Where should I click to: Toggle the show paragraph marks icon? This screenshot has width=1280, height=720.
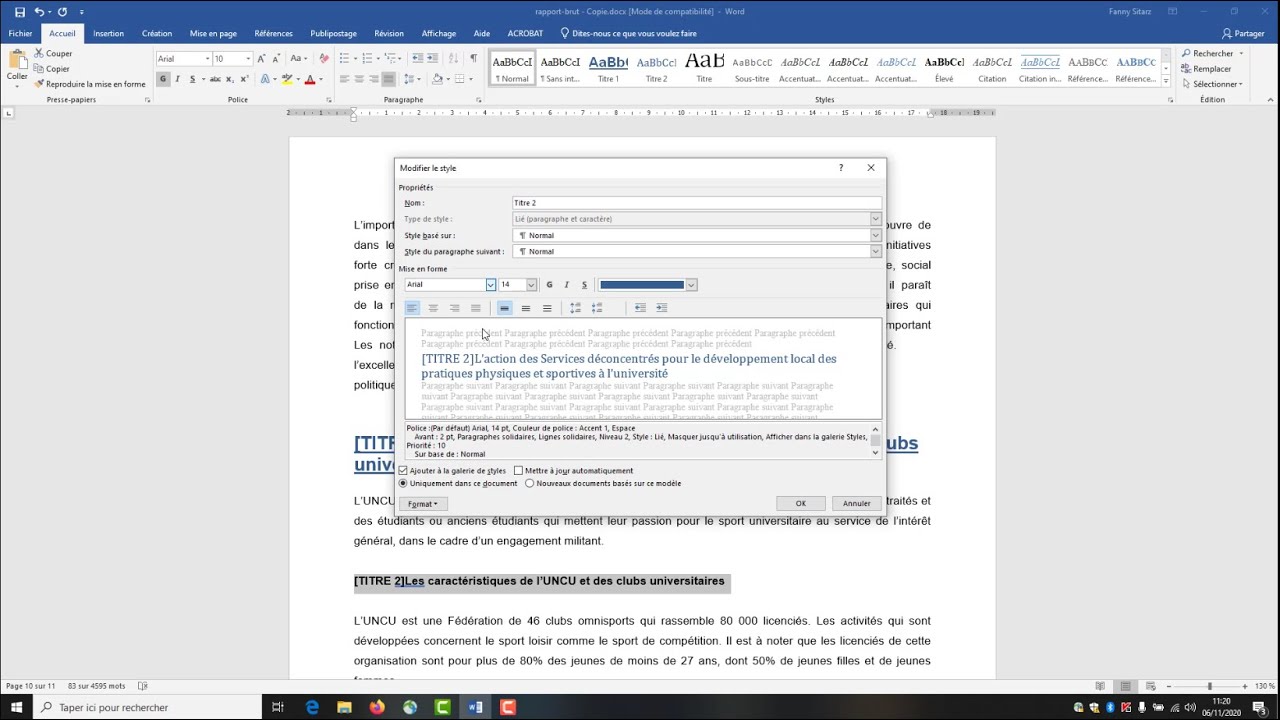click(473, 59)
